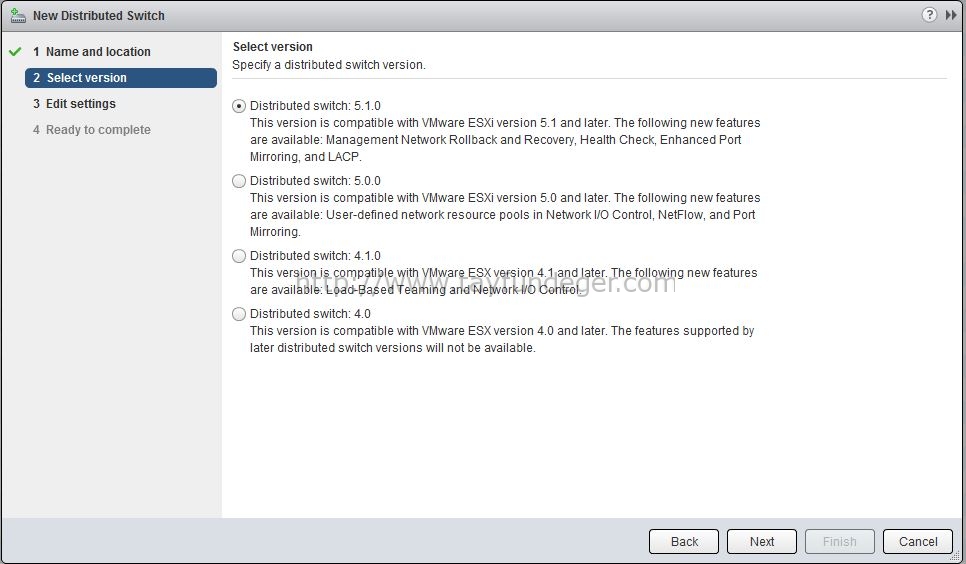Image resolution: width=966 pixels, height=564 pixels.
Task: Click the 'Select version' heading text
Action: tap(272, 47)
